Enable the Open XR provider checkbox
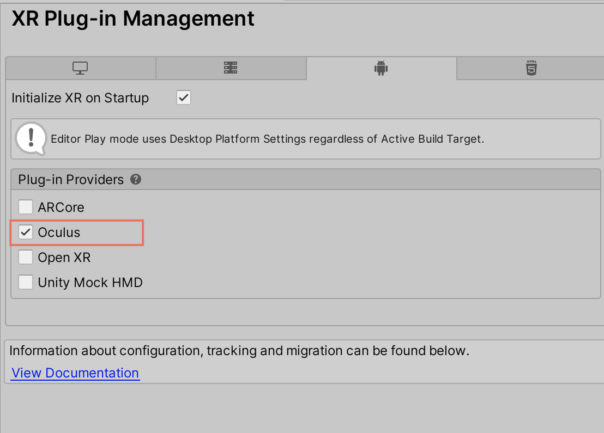Viewport: 604px width, 433px height. [x=26, y=257]
